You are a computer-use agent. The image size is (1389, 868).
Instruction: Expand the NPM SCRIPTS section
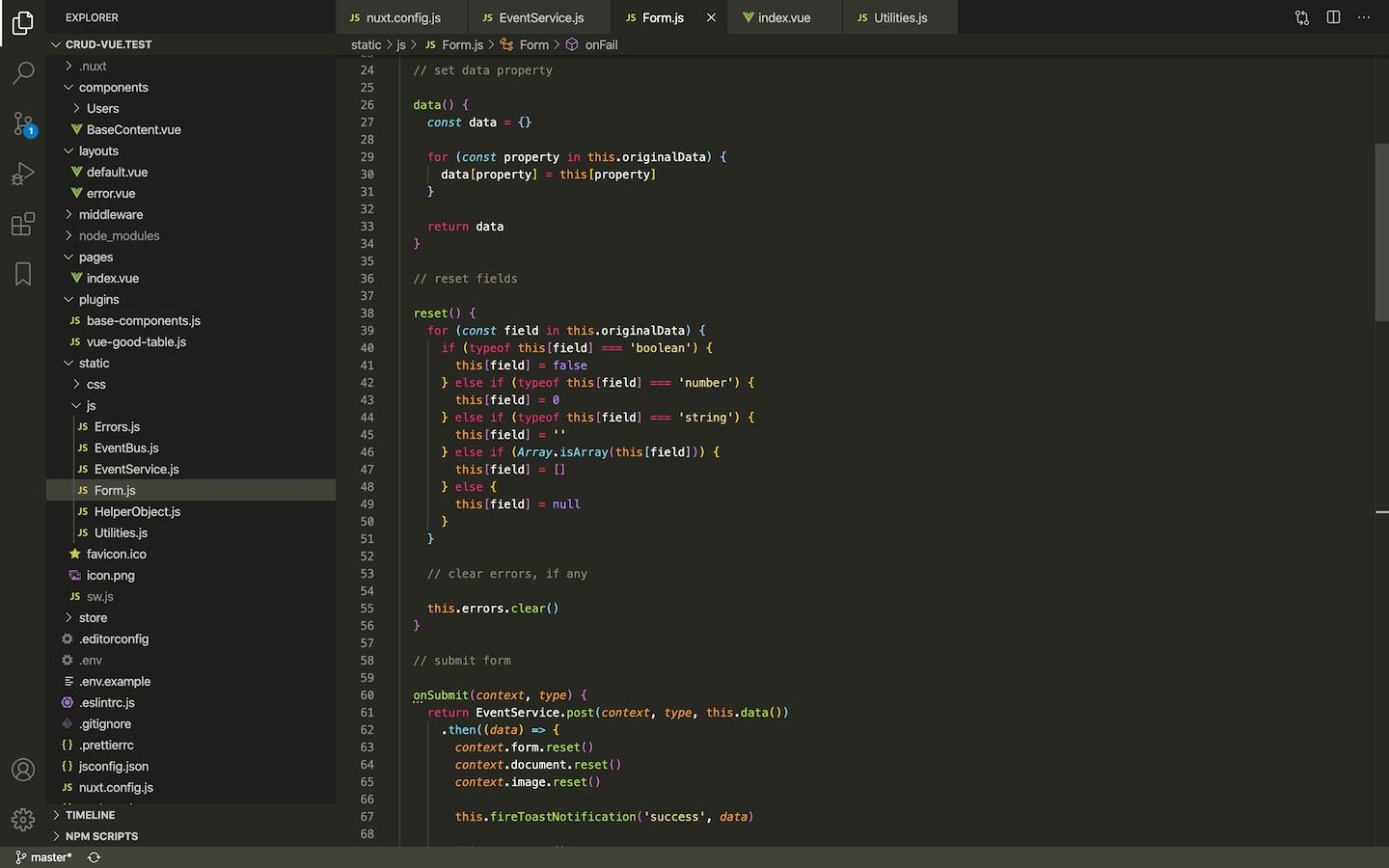point(101,836)
